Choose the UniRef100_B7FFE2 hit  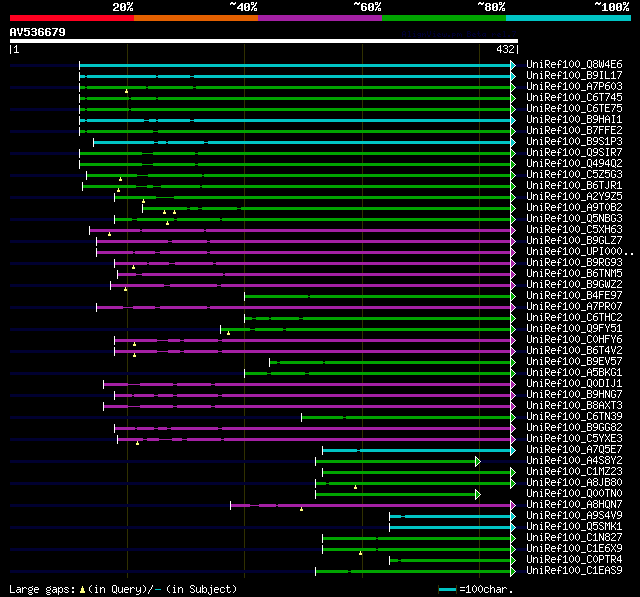coord(574,131)
